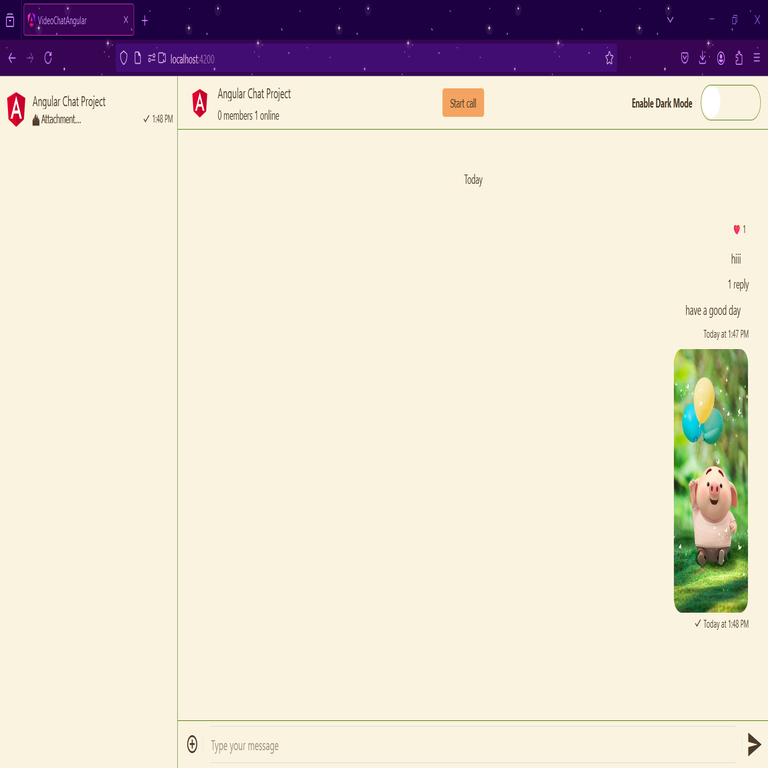Viewport: 768px width, 768px height.
Task: Open Angular Chat Project channel in sidebar
Action: coord(89,110)
